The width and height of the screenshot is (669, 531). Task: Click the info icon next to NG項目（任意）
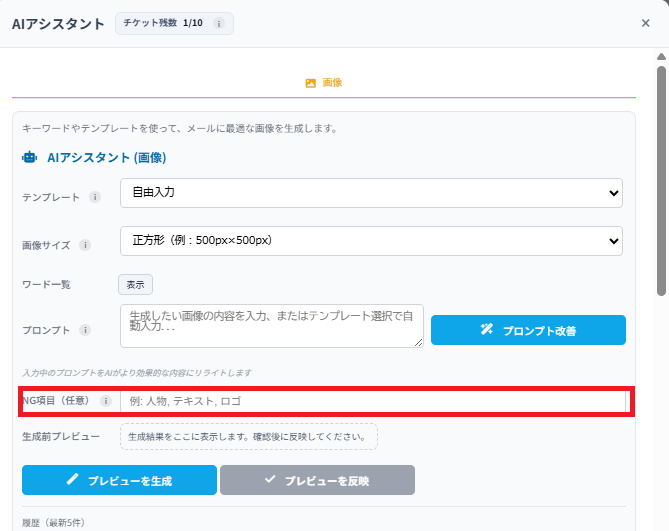click(105, 401)
